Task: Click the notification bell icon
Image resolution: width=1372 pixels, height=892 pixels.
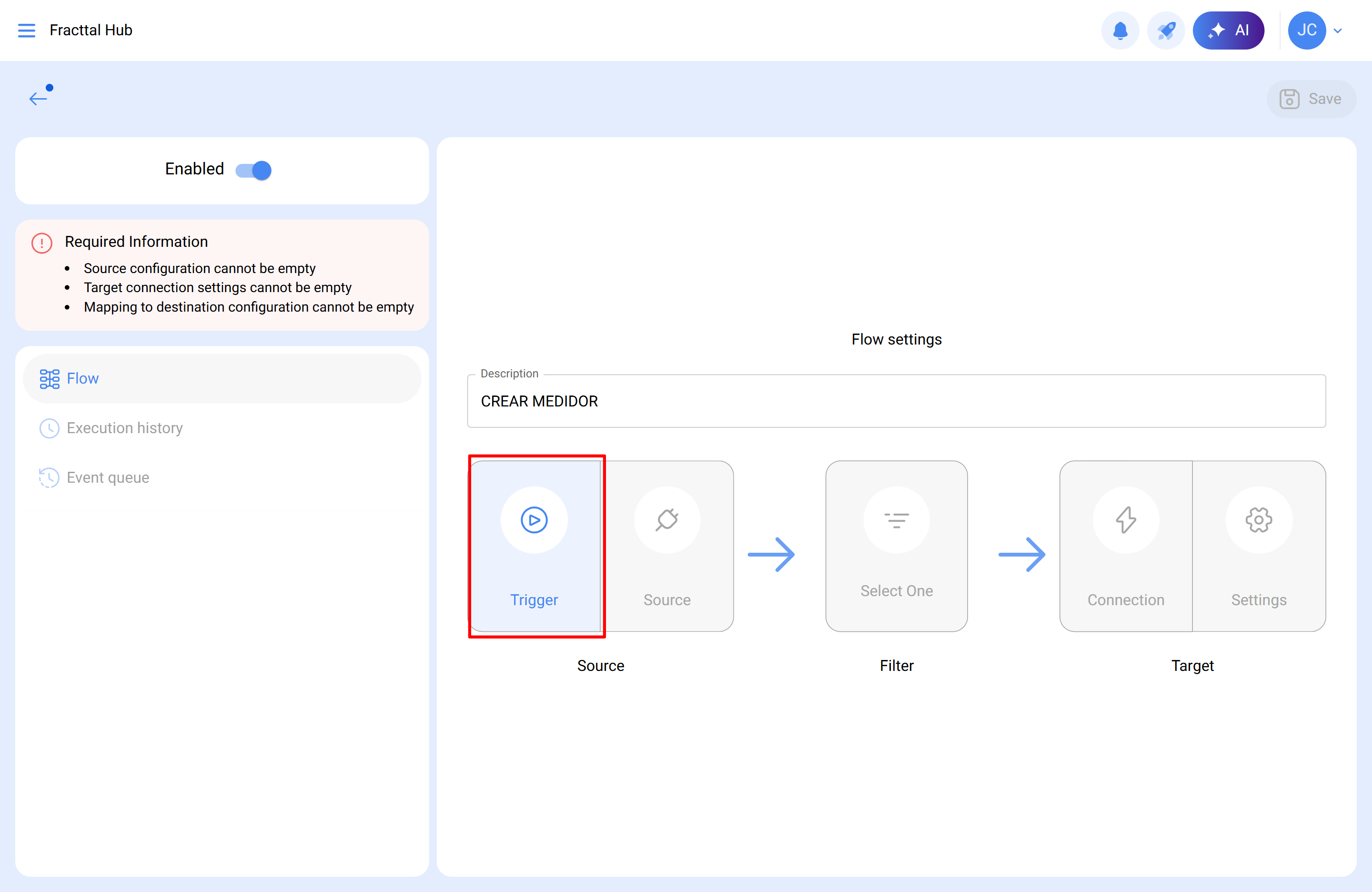Action: (1120, 30)
